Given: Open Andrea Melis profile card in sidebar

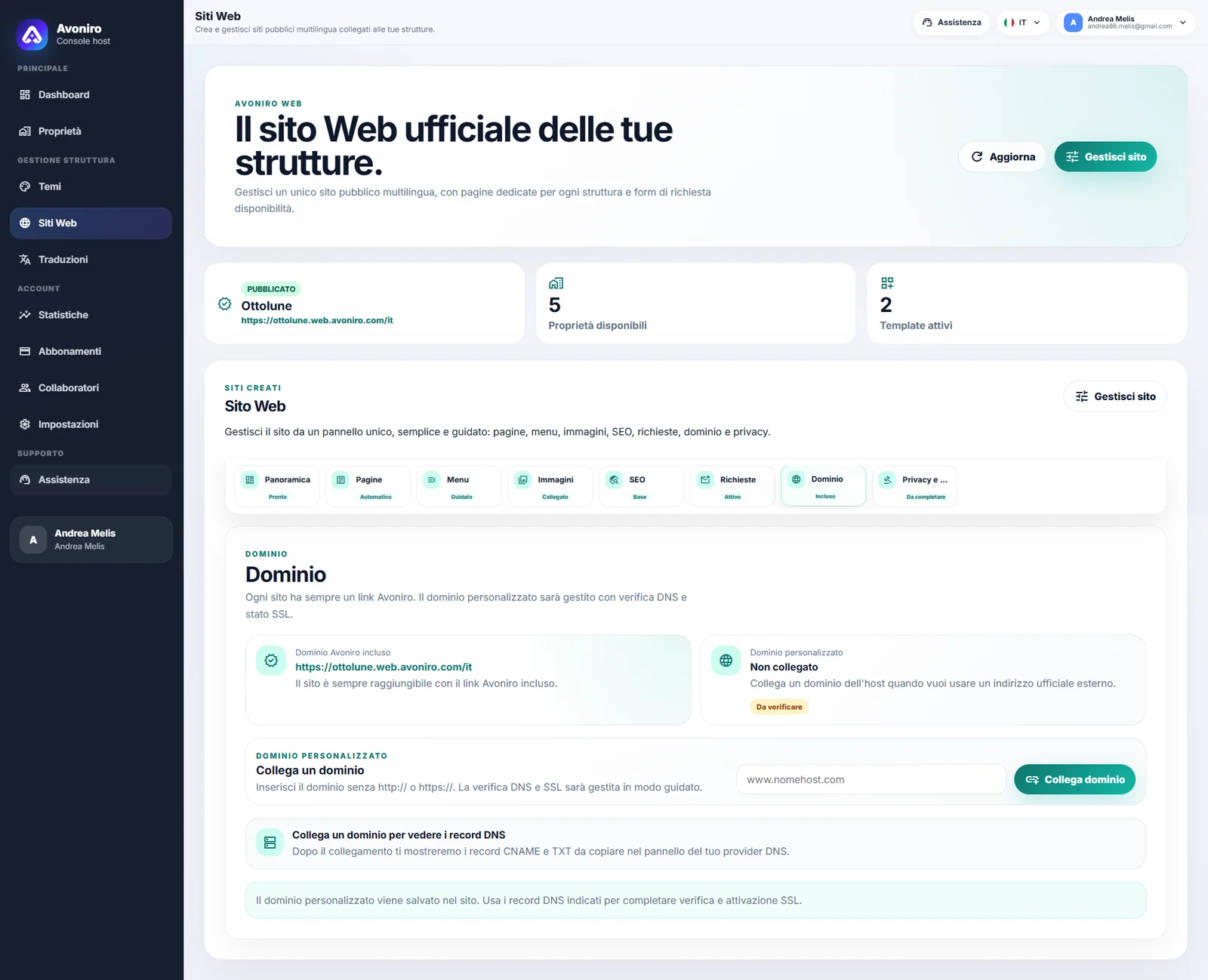Looking at the screenshot, I should point(91,539).
